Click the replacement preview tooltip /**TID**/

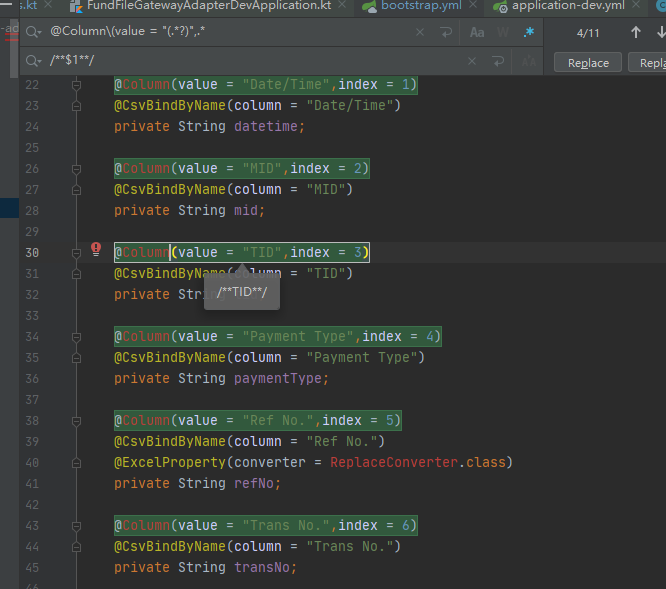(242, 292)
